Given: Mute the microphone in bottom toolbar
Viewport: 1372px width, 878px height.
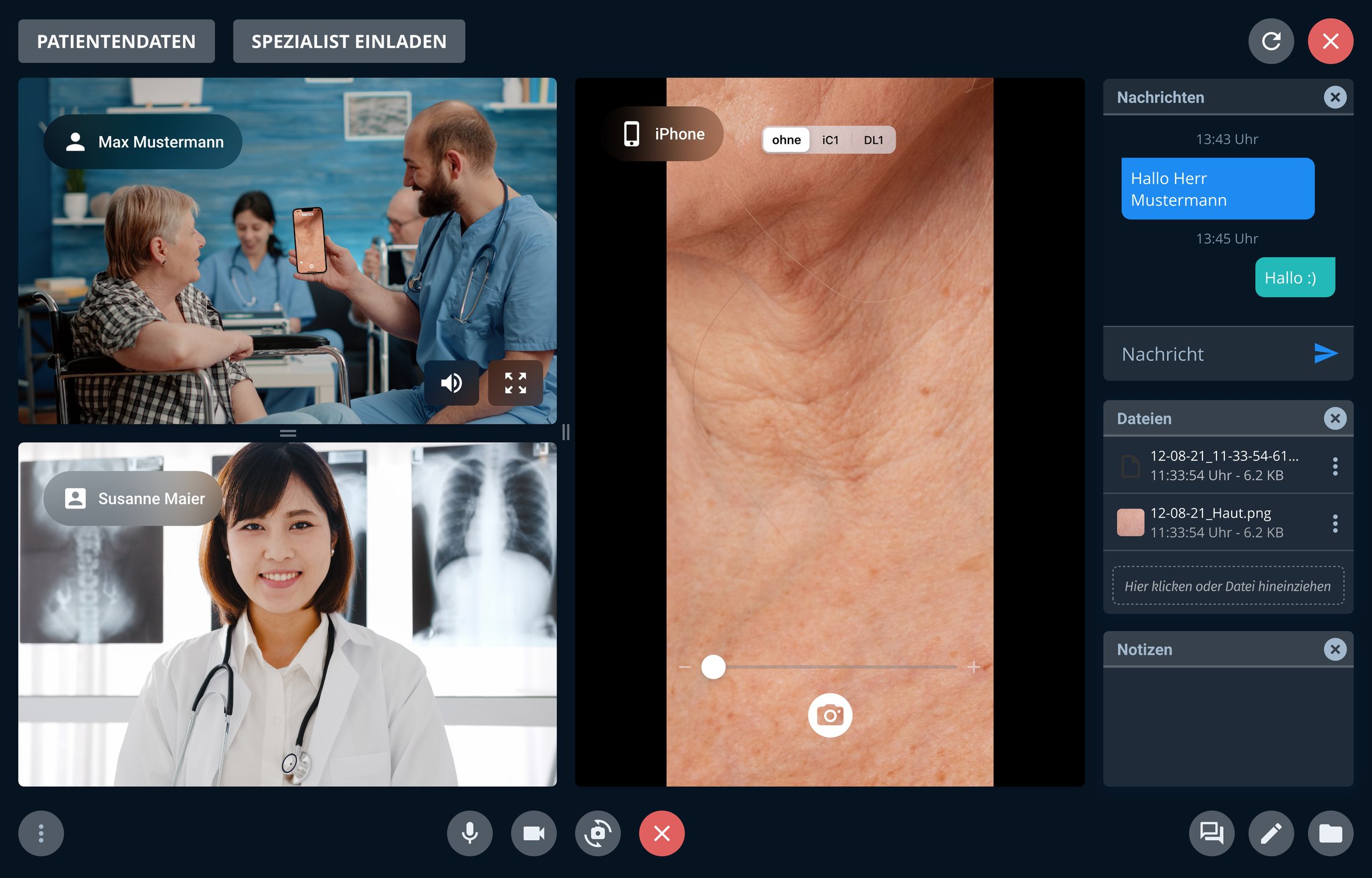Looking at the screenshot, I should [x=470, y=833].
